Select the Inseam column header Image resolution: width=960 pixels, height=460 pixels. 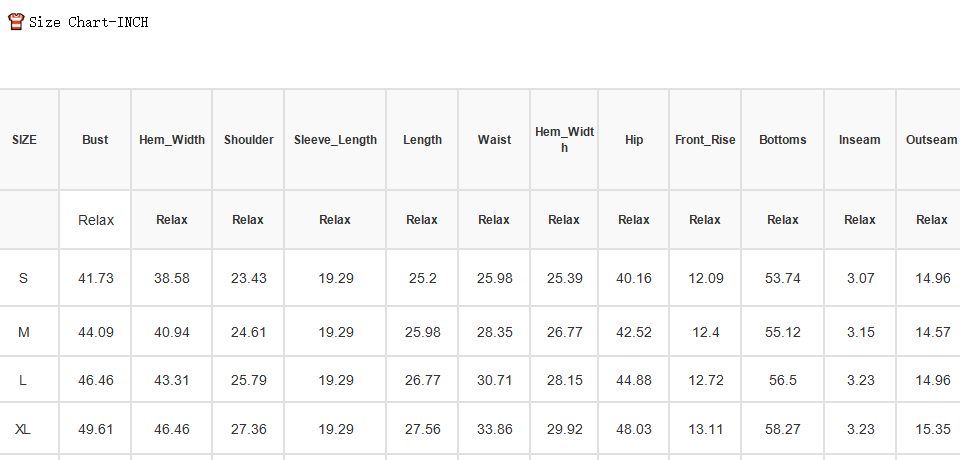(860, 140)
